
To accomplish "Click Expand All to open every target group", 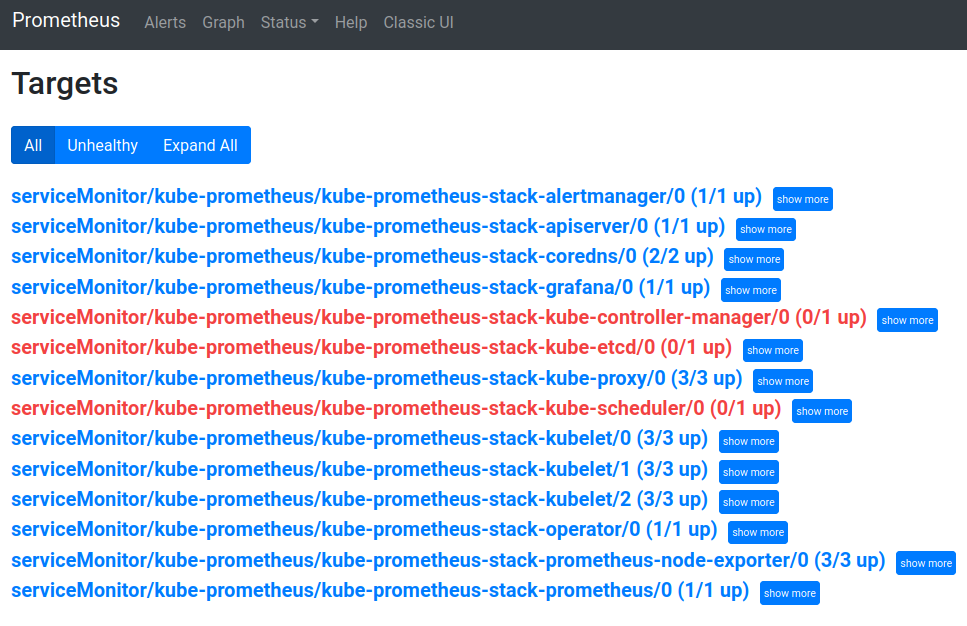I will click(199, 145).
